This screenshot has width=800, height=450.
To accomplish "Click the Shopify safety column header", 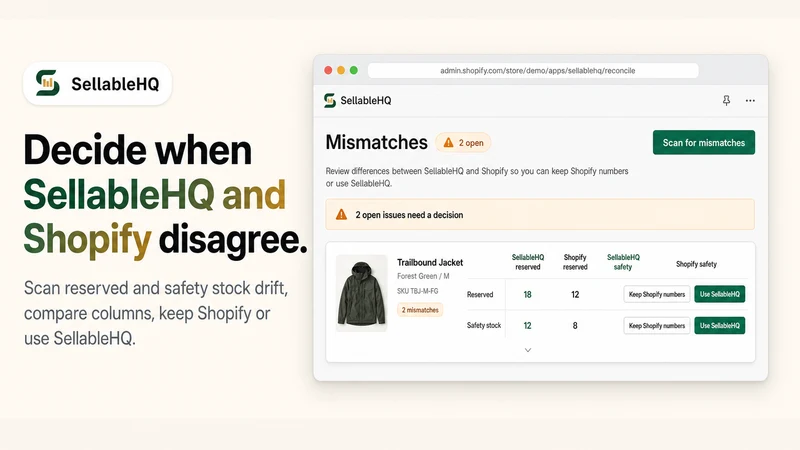I will click(x=696, y=264).
